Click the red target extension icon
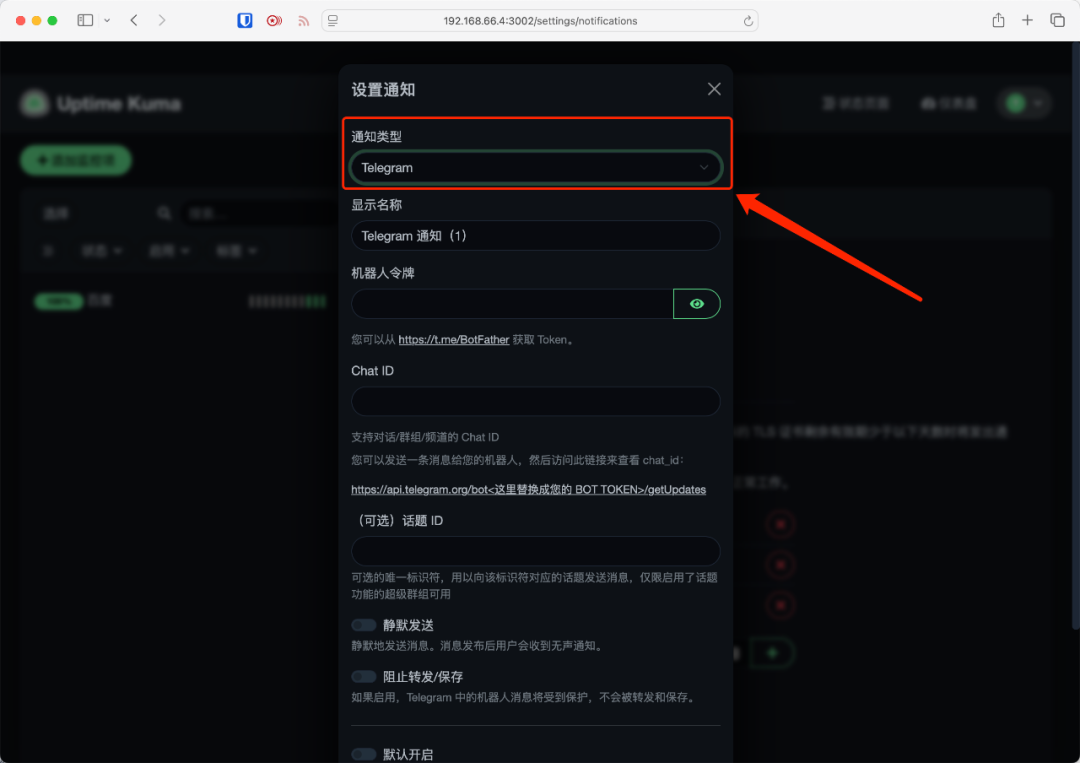 pos(274,21)
